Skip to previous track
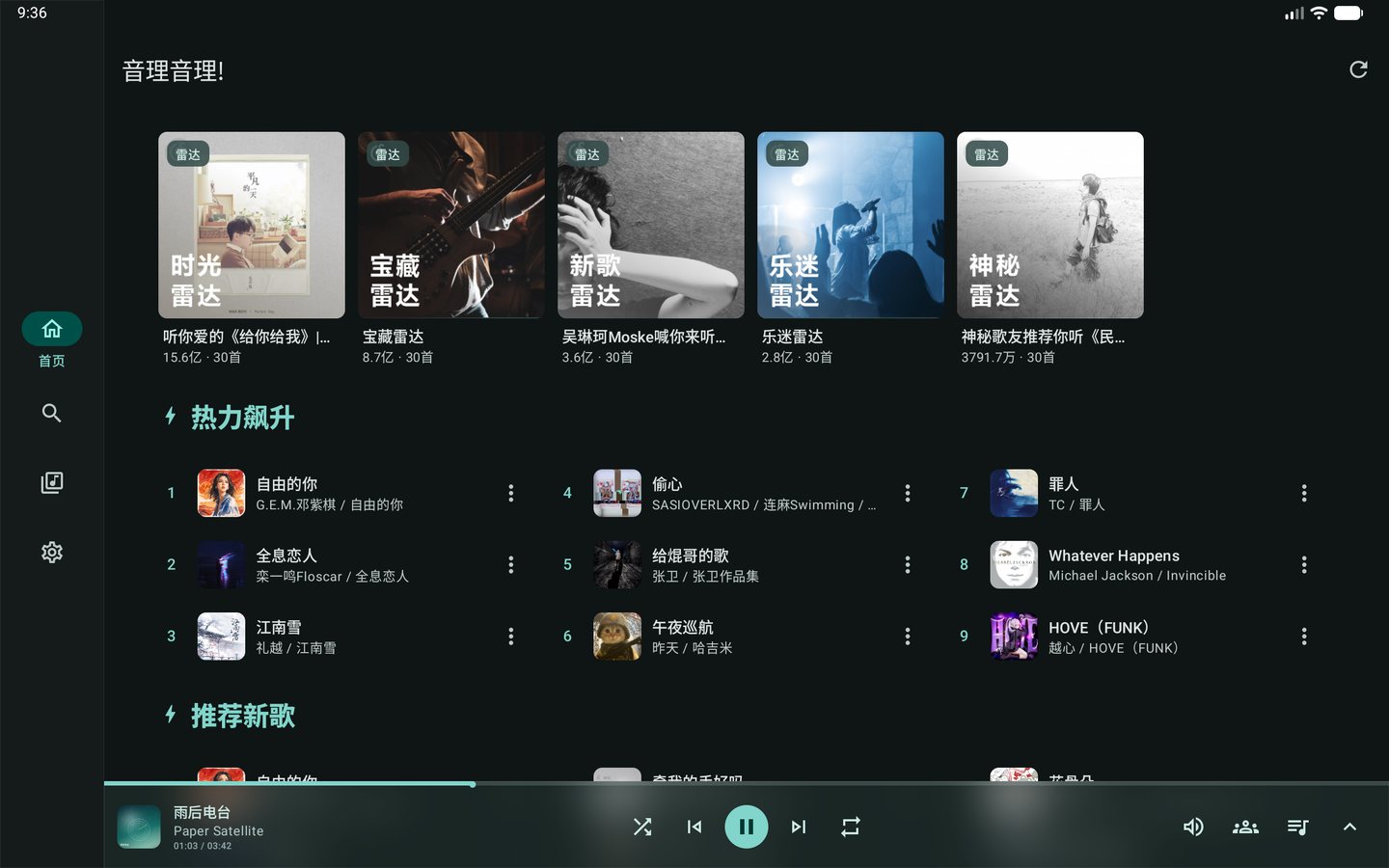This screenshot has width=1389, height=868. [694, 827]
